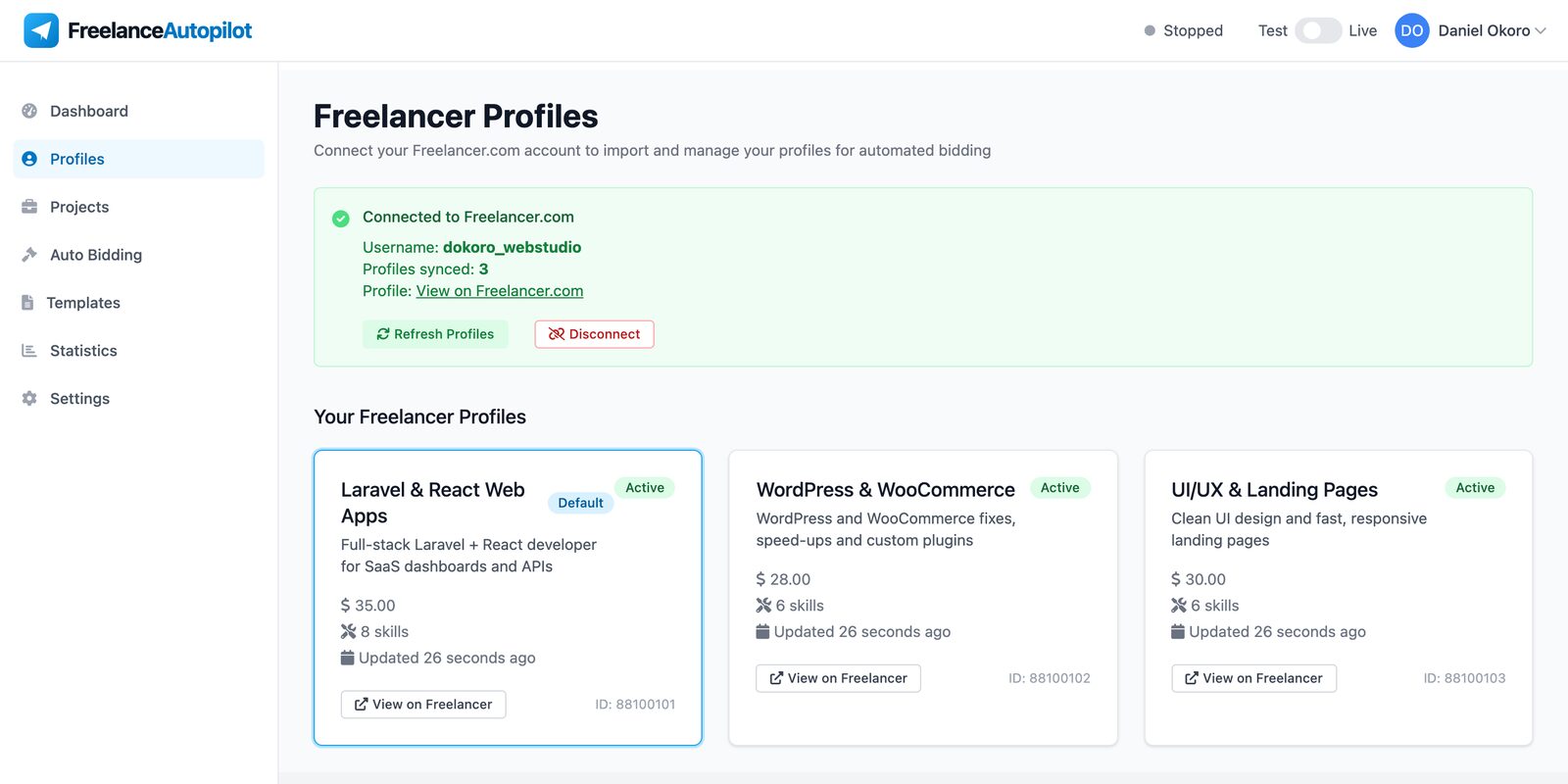Click the dollar icon beside 30.00

tap(1176, 579)
